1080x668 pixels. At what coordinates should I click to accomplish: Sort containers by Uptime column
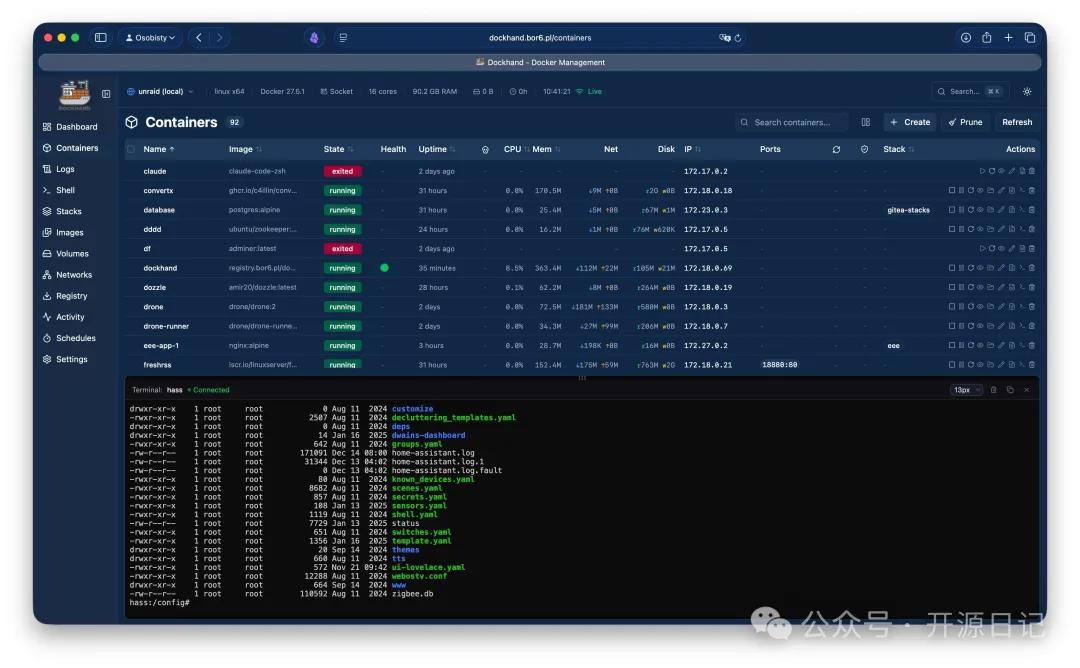tap(437, 149)
